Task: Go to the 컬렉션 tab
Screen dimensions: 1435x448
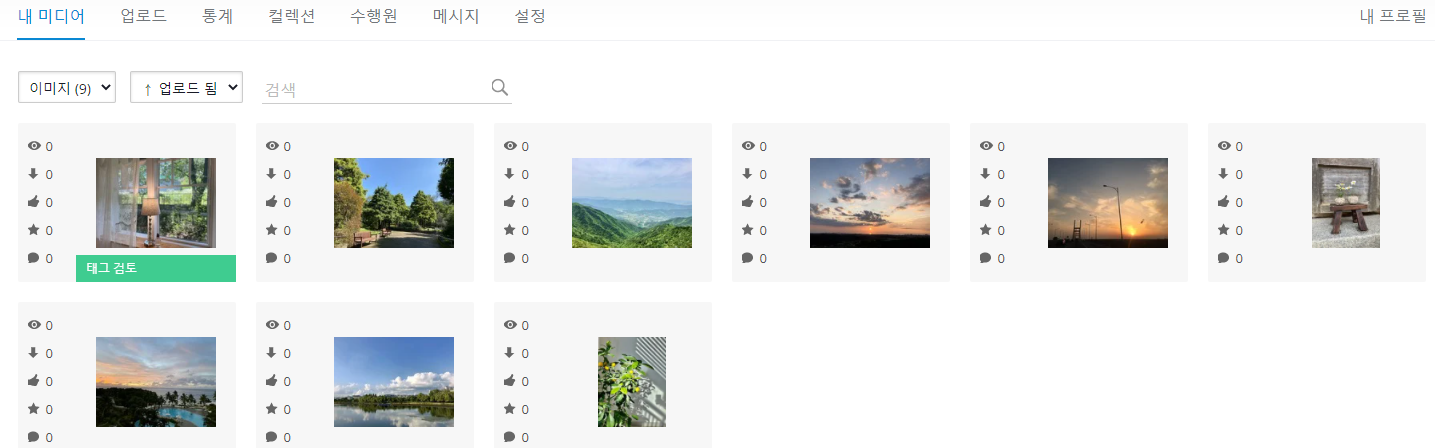Action: (x=292, y=16)
